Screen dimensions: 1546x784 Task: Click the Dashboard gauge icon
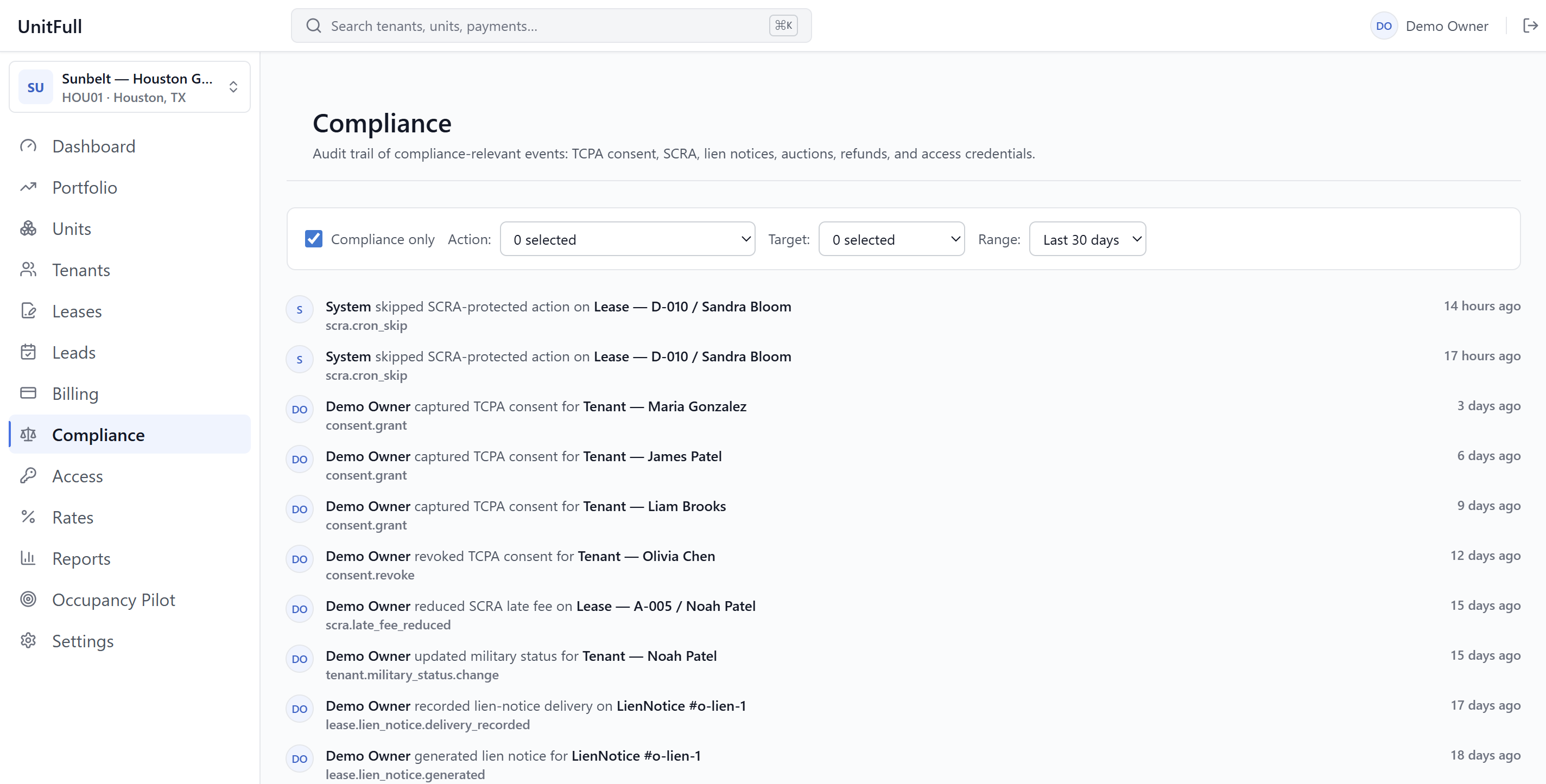tap(28, 146)
